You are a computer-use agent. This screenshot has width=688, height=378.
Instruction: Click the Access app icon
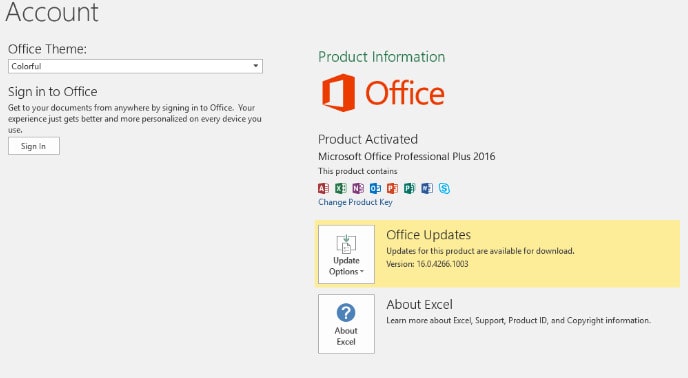tap(323, 188)
